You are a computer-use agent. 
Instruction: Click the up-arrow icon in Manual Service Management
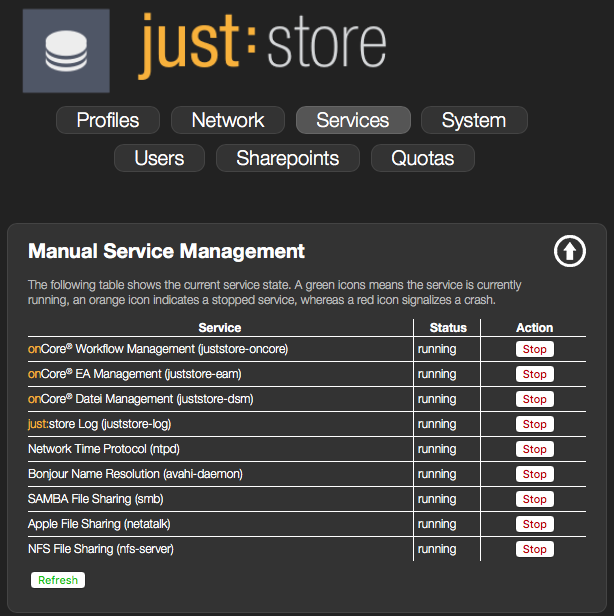click(570, 251)
